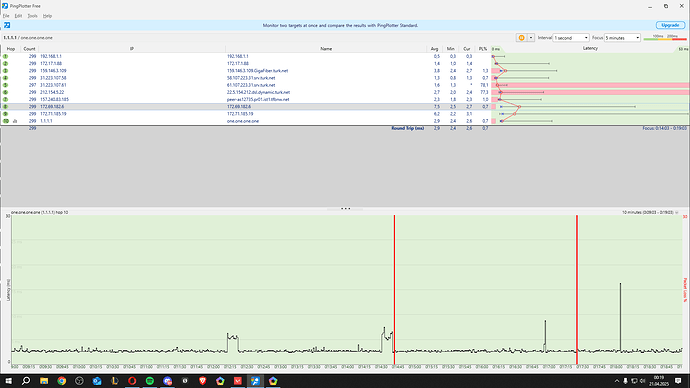Launch Brave browser from the taskbar
Screen dimensions: 690x388
(202, 381)
